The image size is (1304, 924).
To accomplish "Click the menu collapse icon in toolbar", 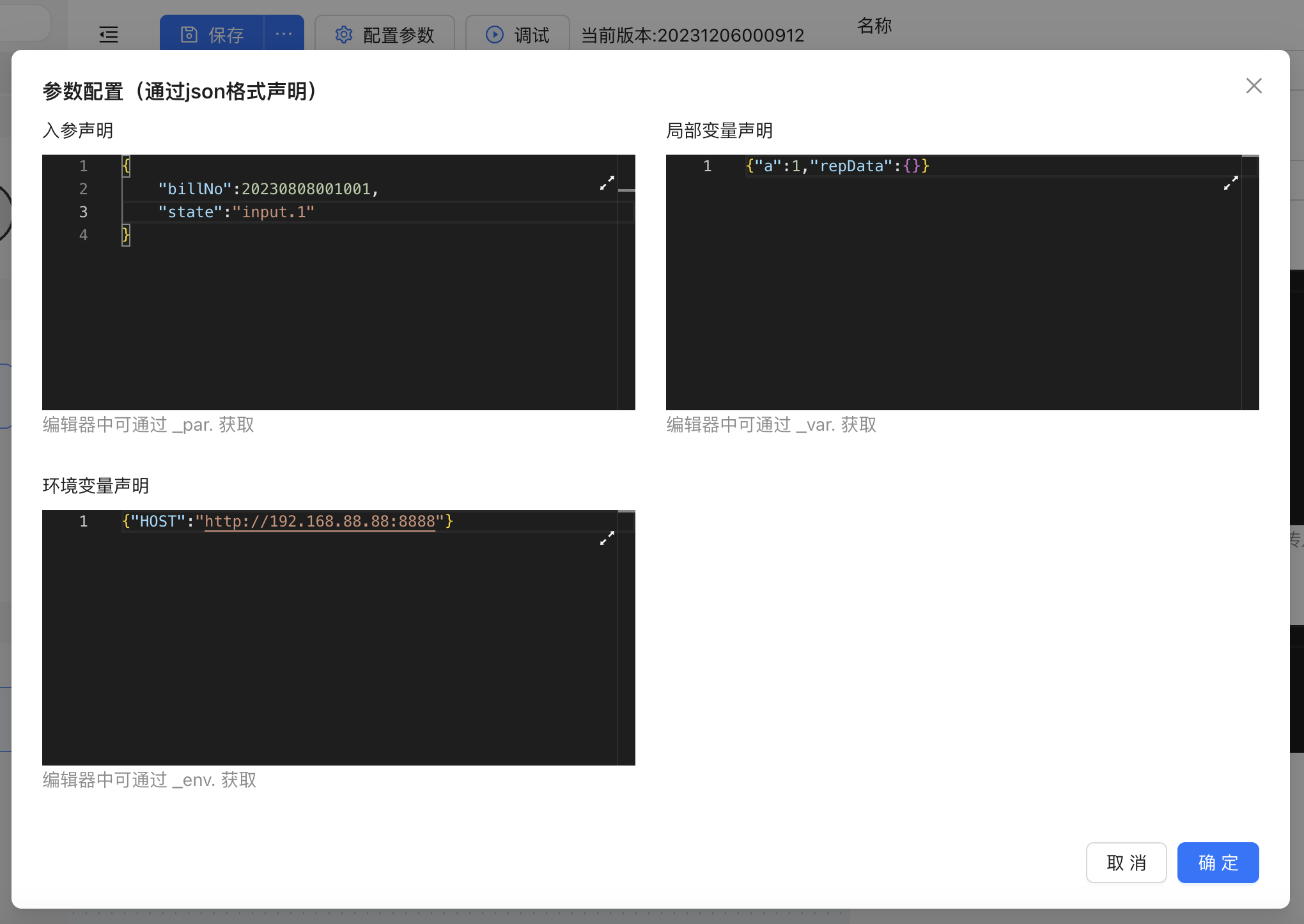I will point(109,35).
